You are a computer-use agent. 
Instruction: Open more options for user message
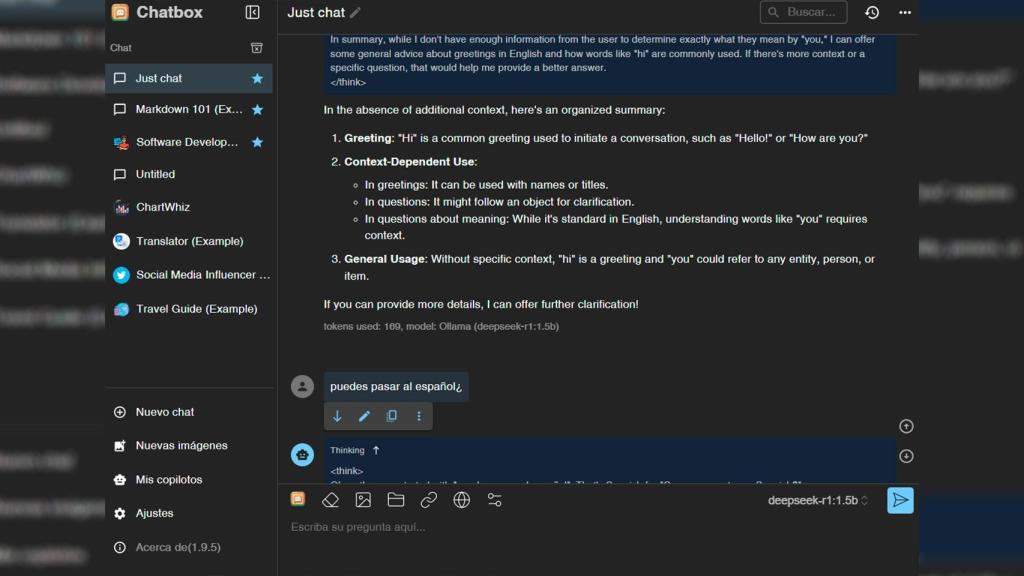pyautogui.click(x=419, y=416)
